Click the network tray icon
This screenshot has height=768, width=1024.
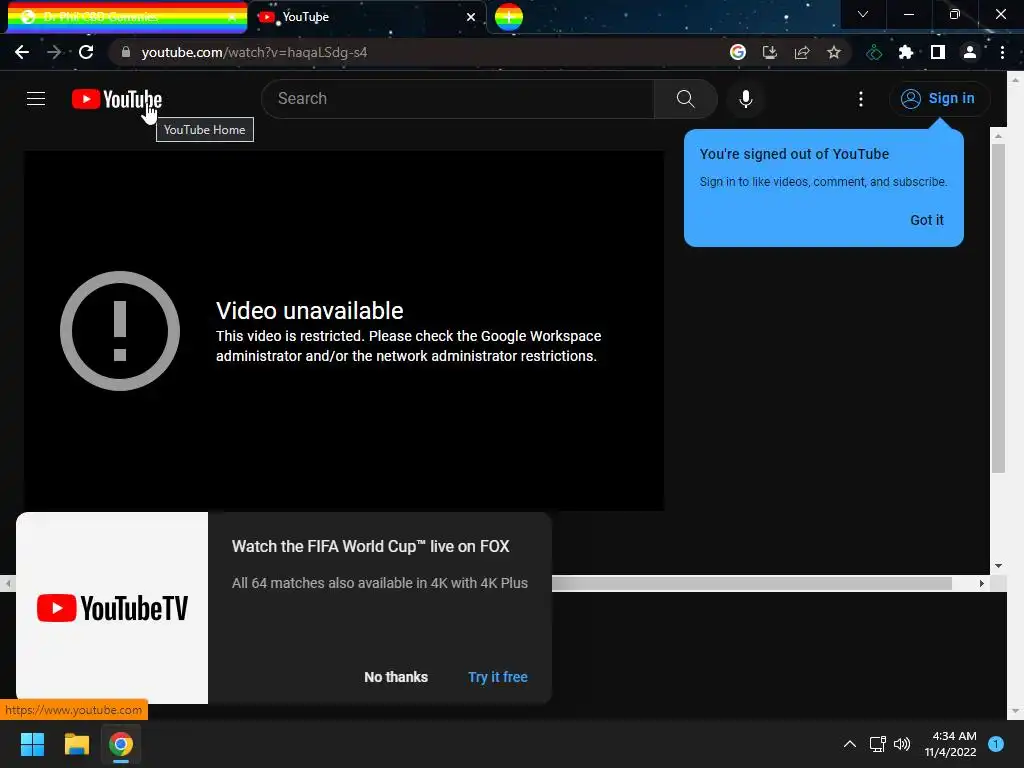(x=877, y=744)
